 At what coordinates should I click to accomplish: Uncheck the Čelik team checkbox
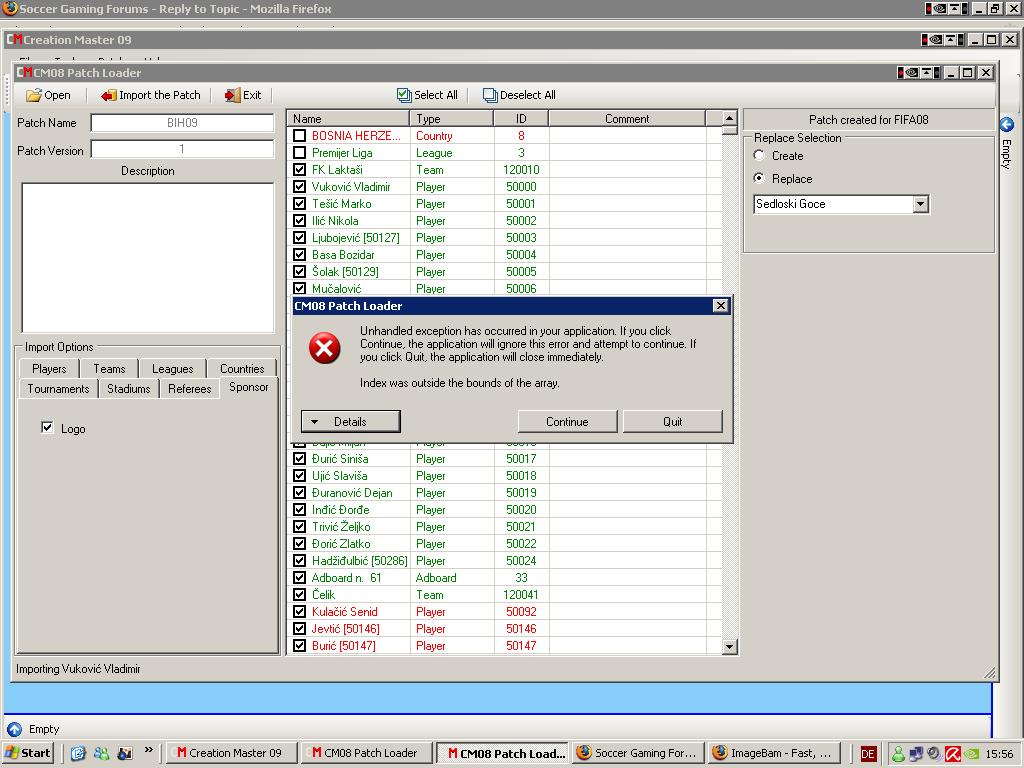299,595
